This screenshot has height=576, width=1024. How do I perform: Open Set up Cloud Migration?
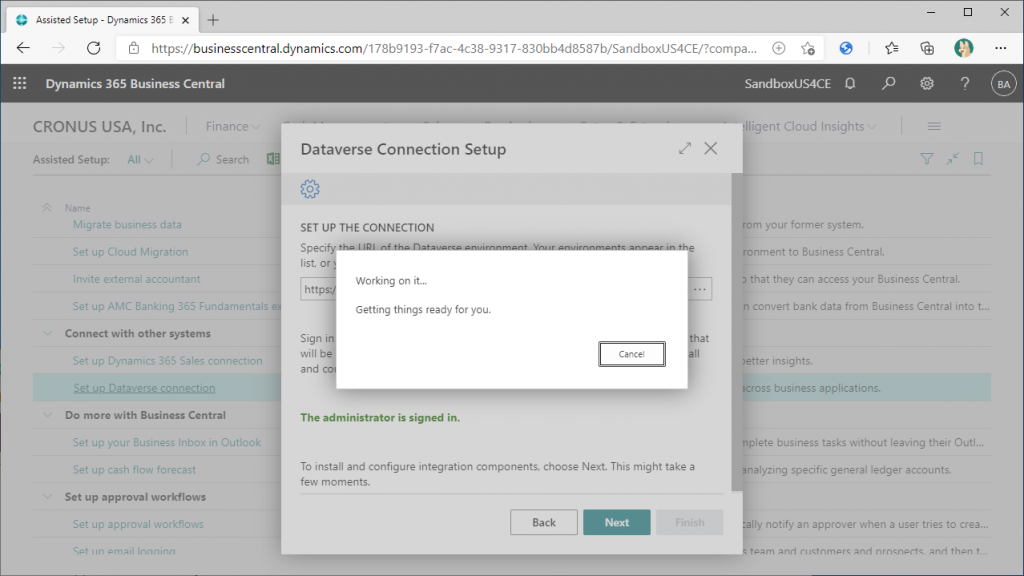pos(131,252)
